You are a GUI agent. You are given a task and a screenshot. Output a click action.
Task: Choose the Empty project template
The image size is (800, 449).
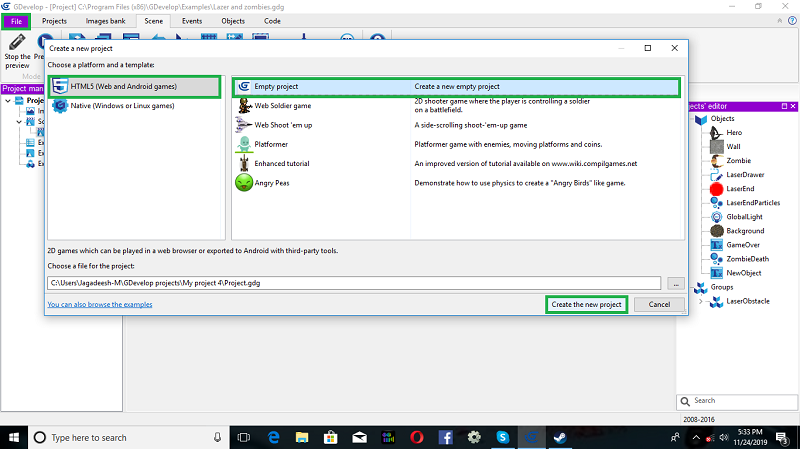tap(456, 87)
